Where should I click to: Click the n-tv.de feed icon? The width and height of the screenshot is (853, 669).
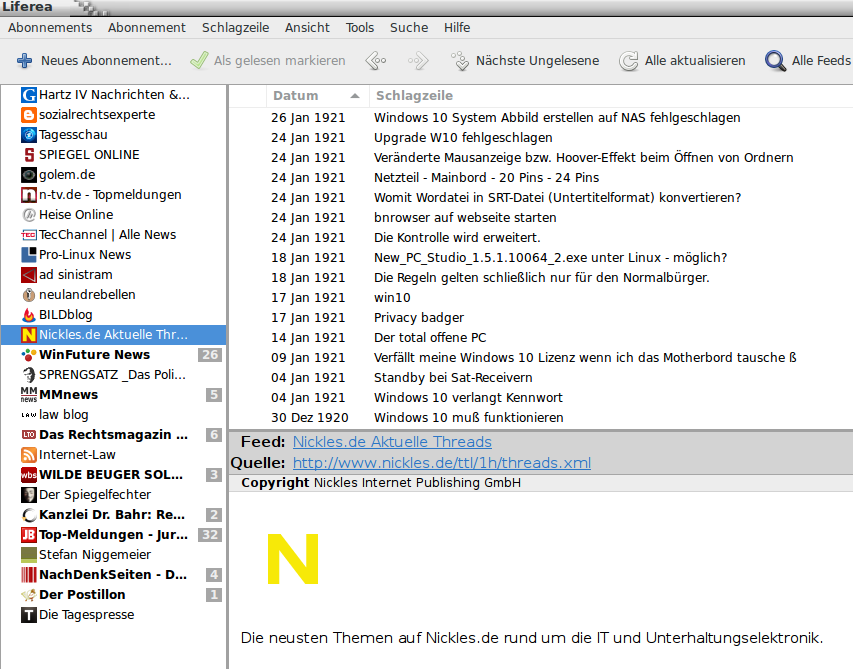click(29, 195)
